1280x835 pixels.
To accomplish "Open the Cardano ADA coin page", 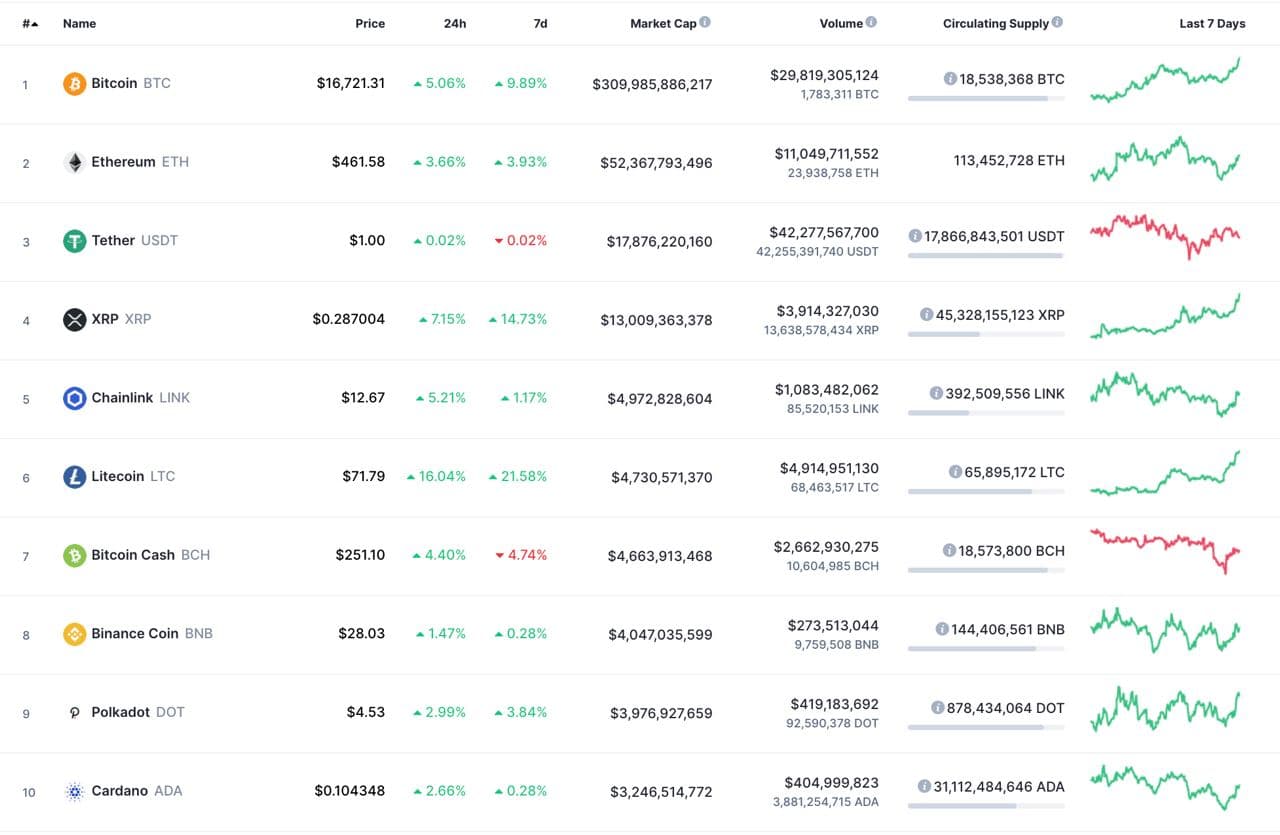I will pos(137,791).
